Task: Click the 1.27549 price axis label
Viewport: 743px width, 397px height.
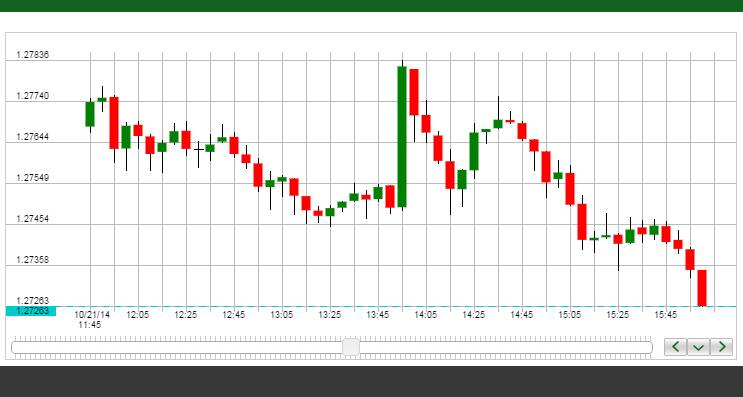Action: [x=33, y=178]
